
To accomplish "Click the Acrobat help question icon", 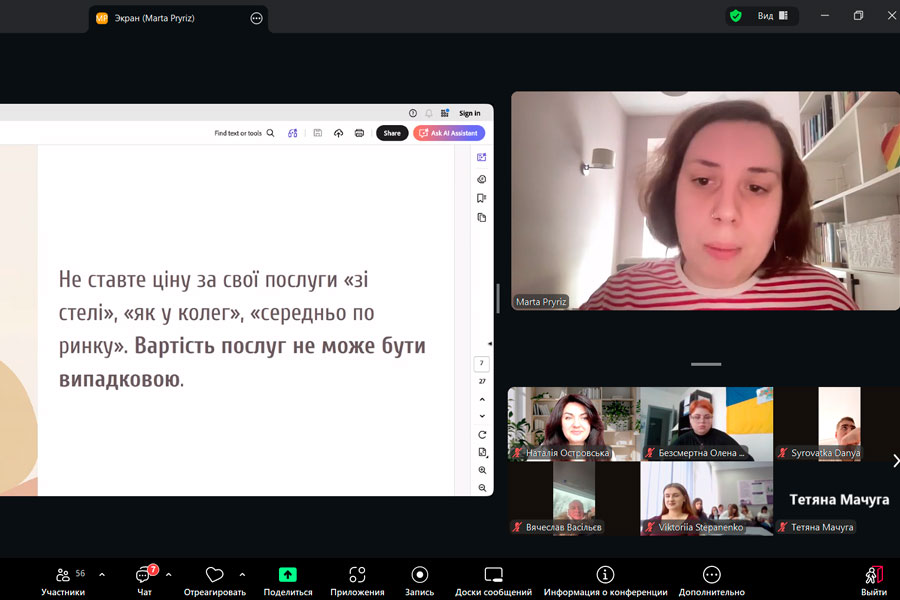I will pos(413,113).
